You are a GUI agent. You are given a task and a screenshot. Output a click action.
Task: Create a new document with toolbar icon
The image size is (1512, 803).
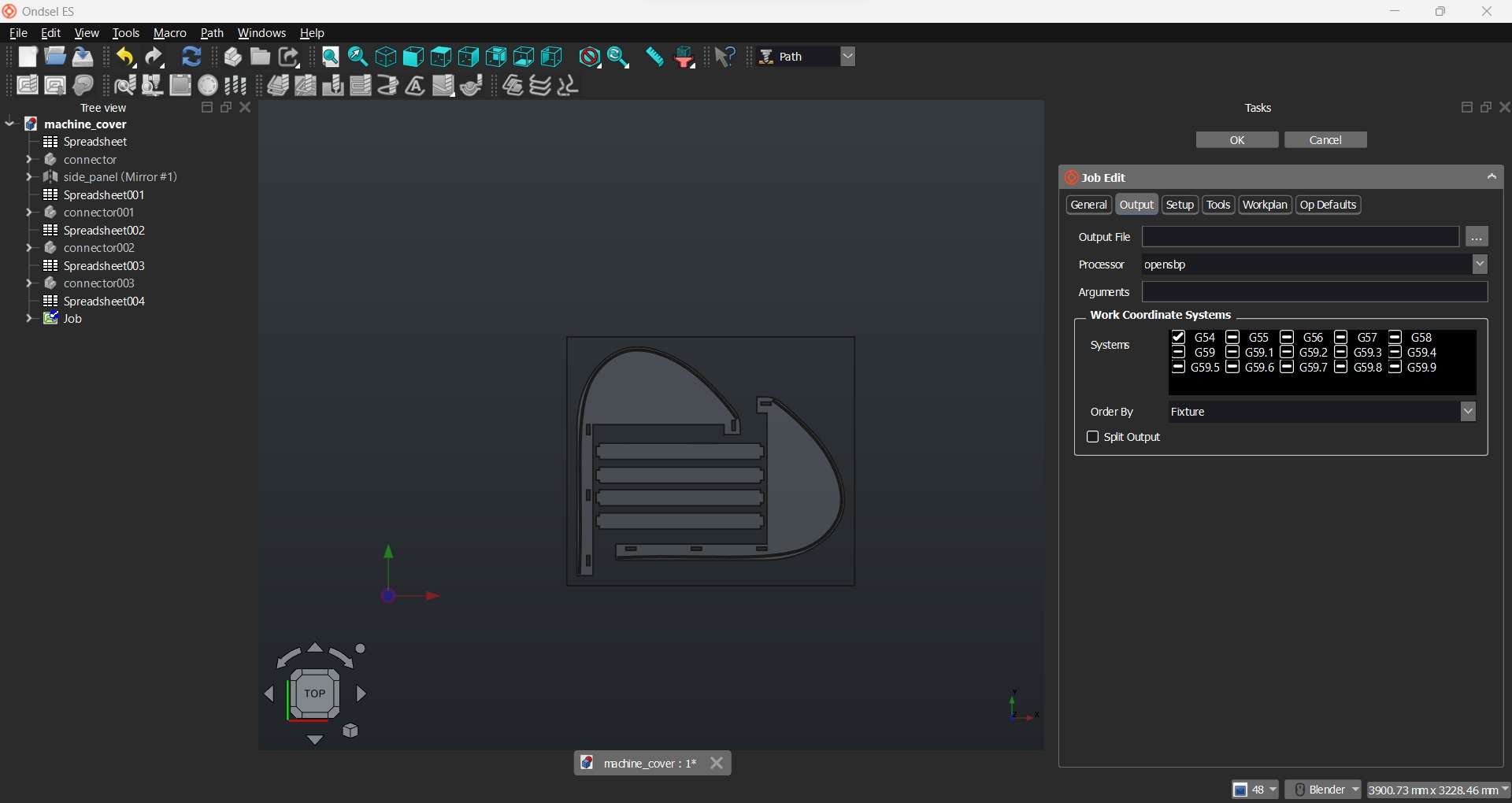28,57
